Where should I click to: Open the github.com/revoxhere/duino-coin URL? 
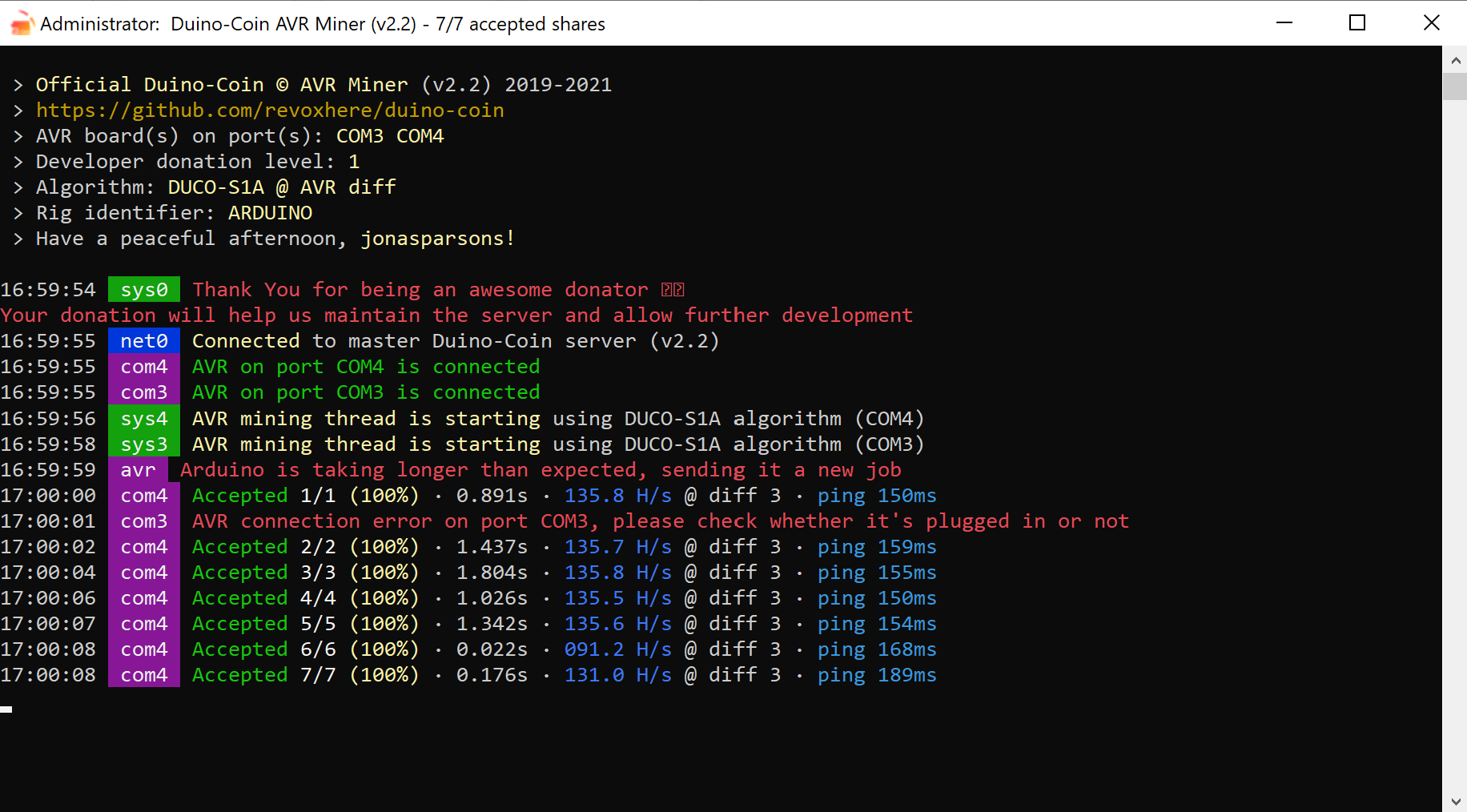point(270,111)
